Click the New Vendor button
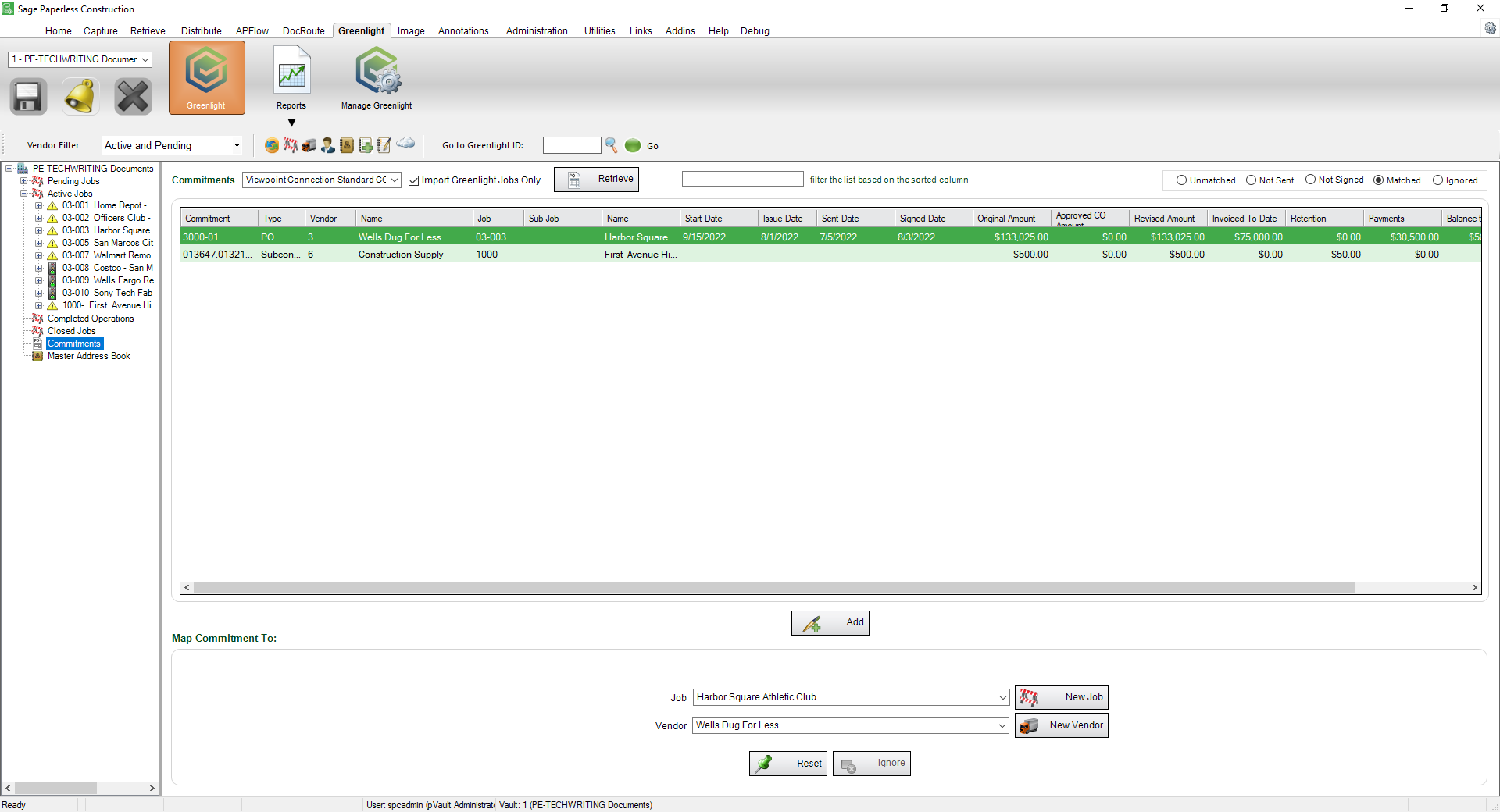1500x812 pixels. (1062, 725)
